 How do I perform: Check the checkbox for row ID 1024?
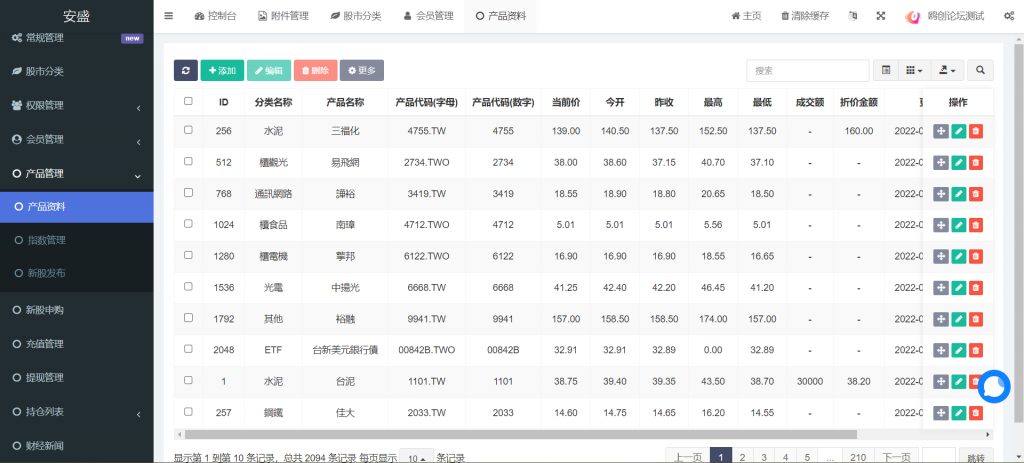188,224
